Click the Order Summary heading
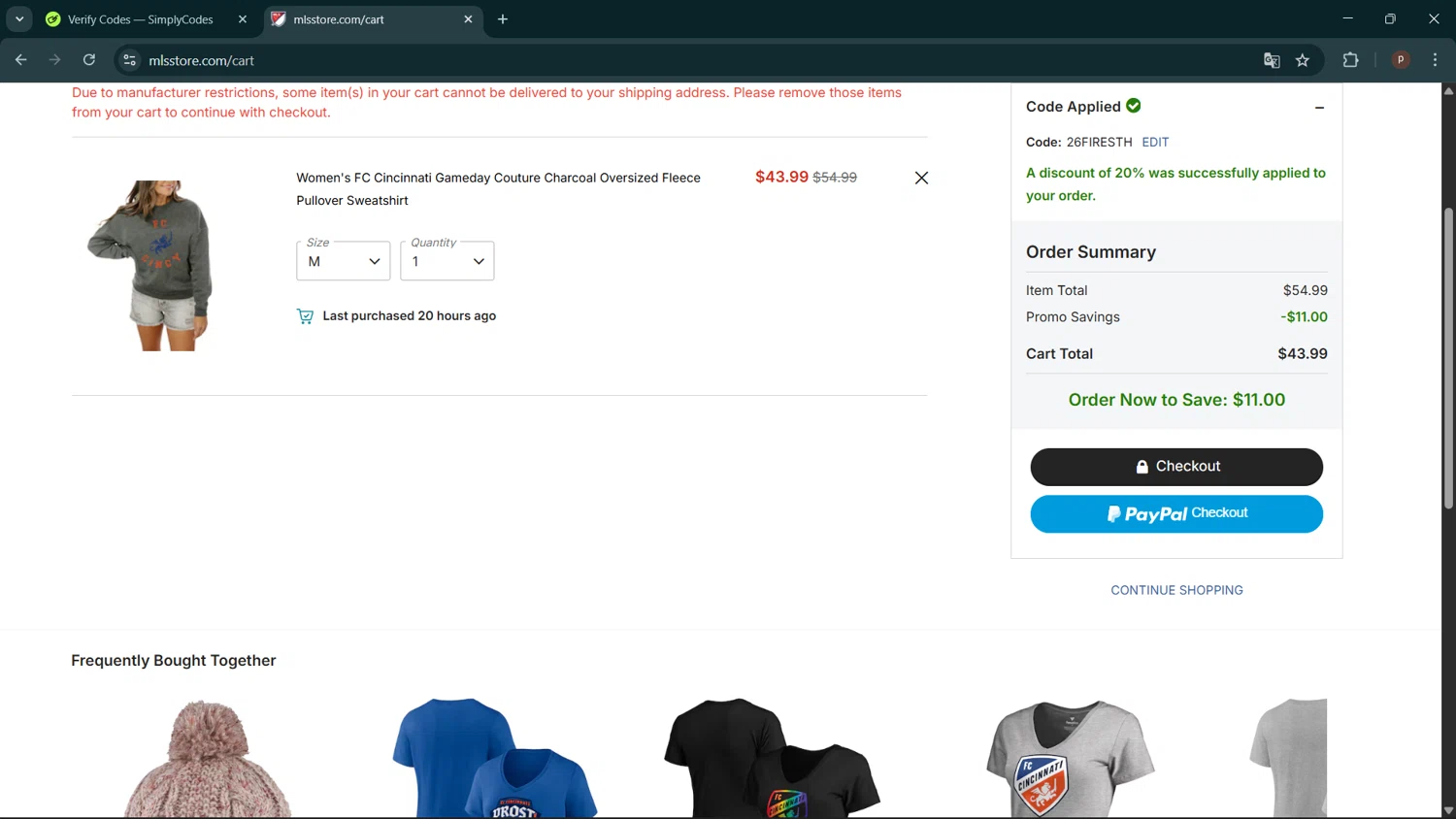Viewport: 1456px width, 819px height. (1091, 252)
